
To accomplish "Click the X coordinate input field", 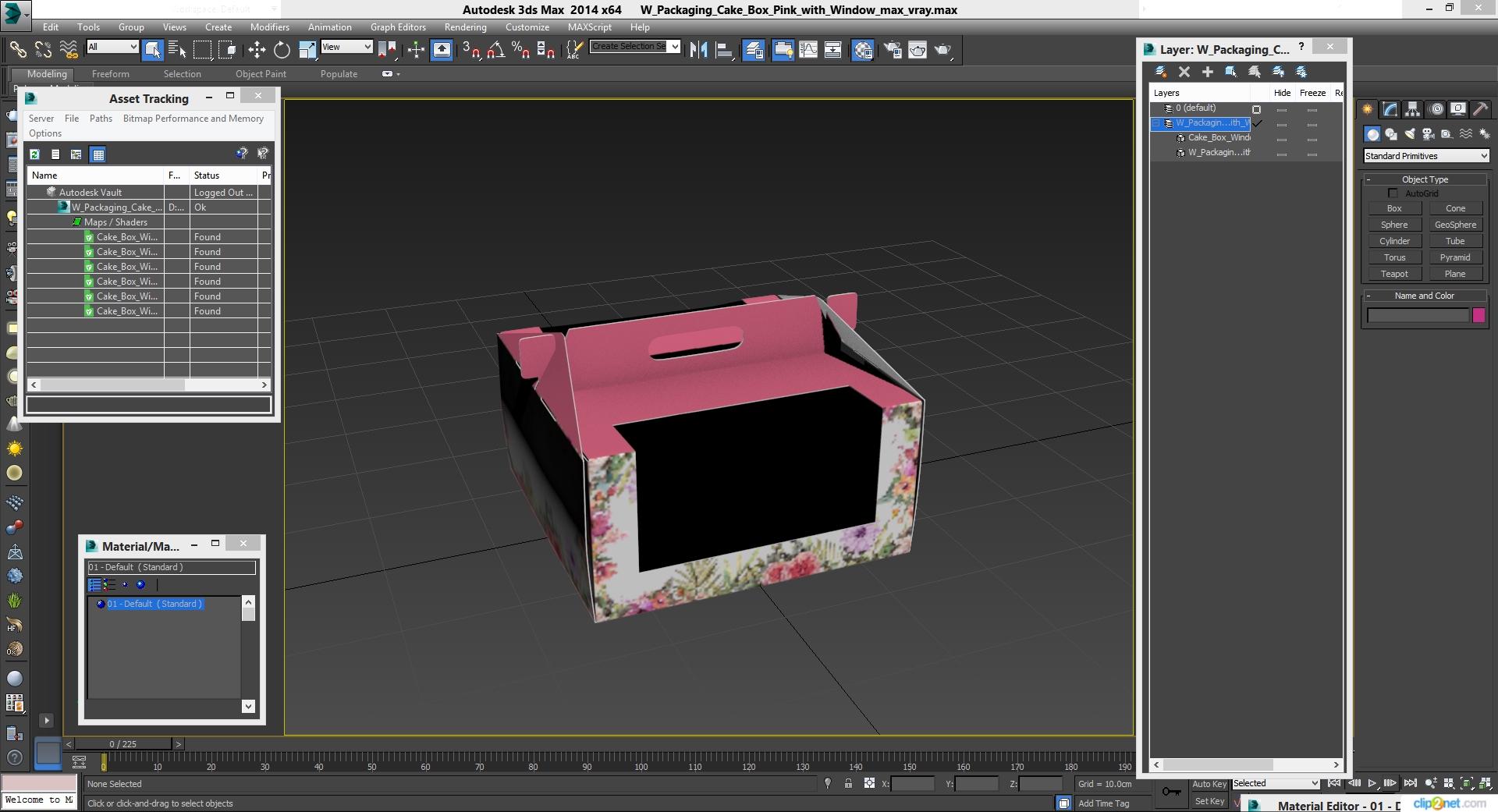I will point(912,784).
